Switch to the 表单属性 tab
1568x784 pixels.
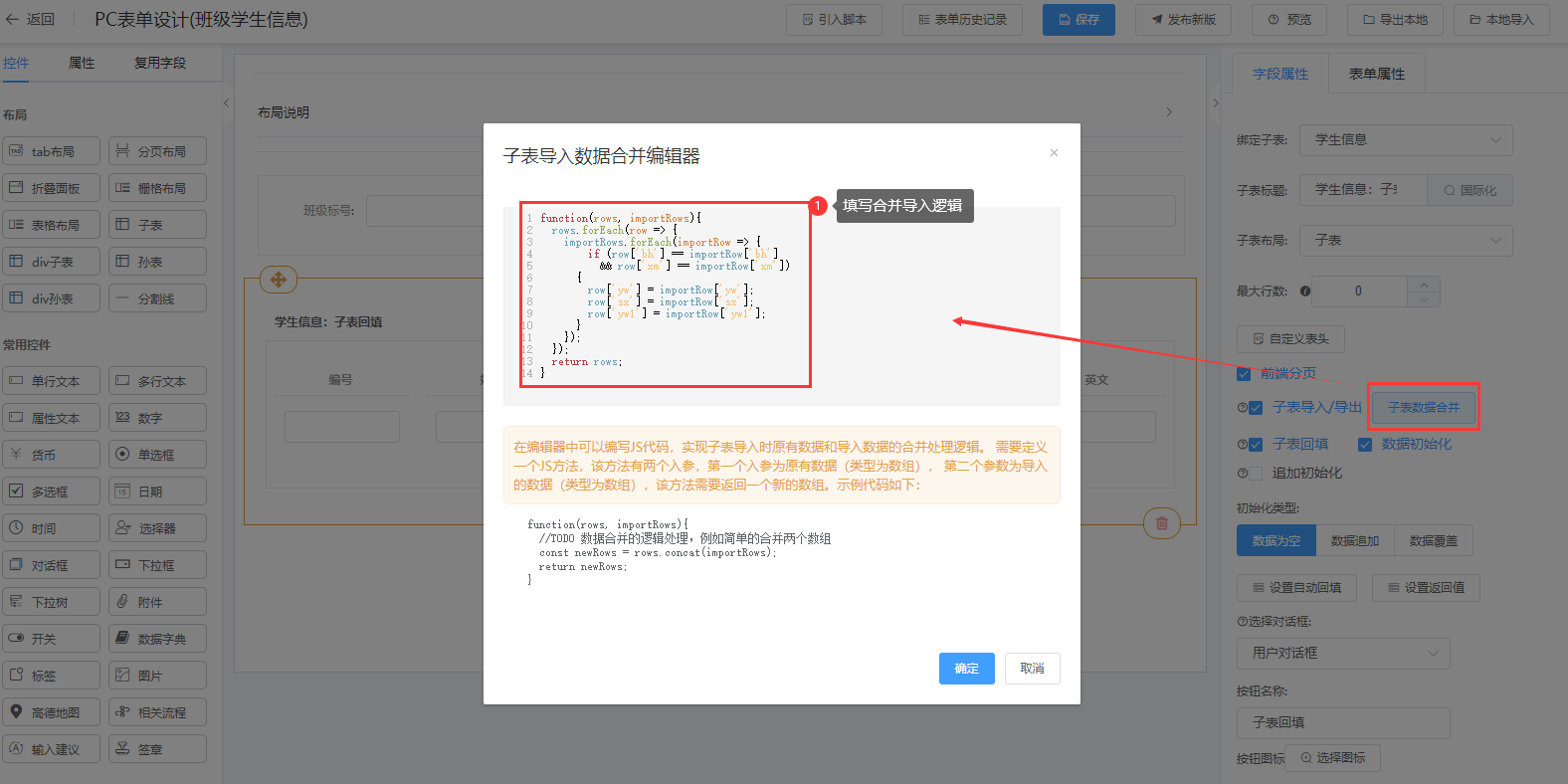point(1376,74)
